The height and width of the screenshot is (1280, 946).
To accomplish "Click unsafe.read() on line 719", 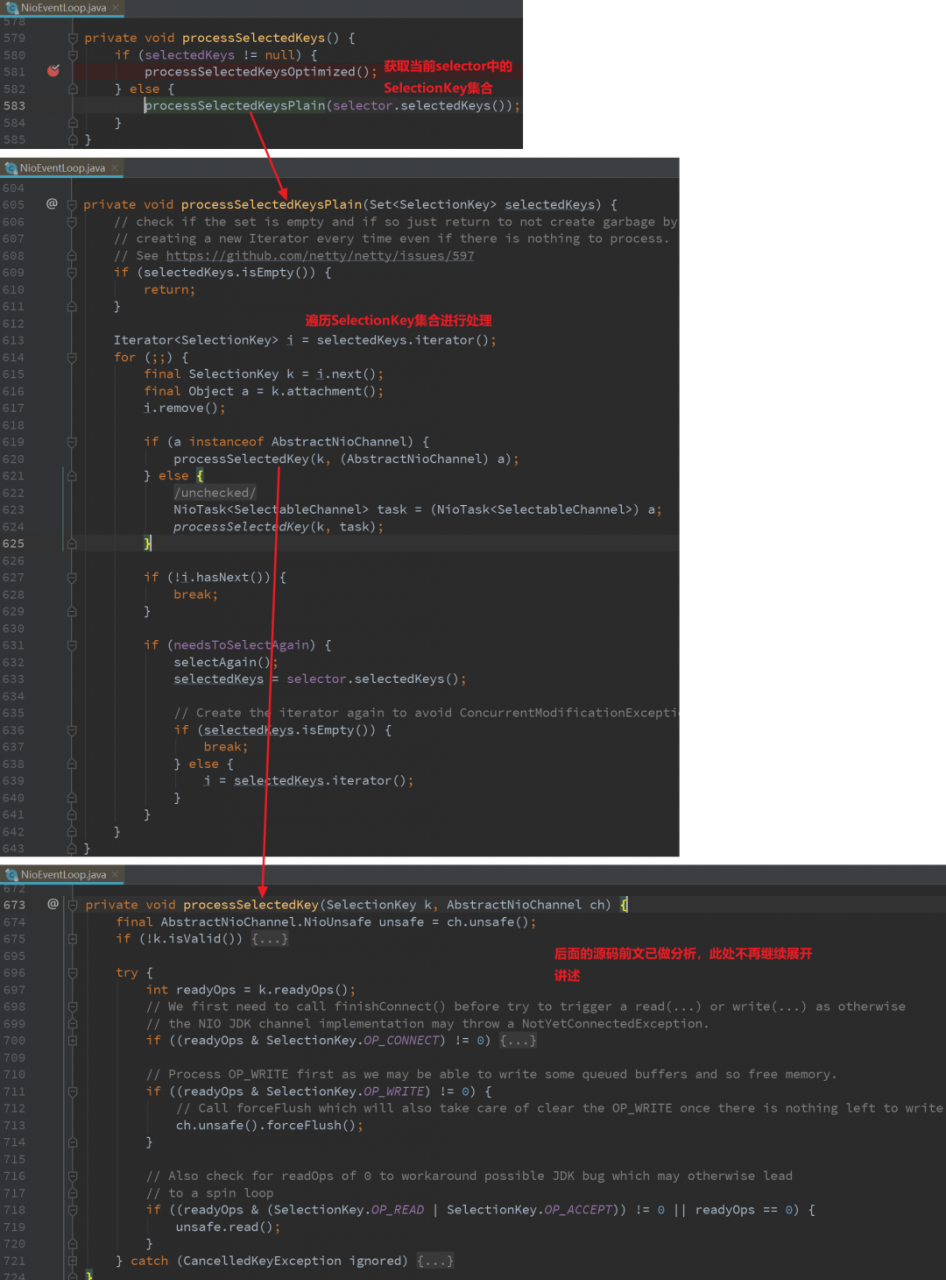I will tap(224, 1226).
